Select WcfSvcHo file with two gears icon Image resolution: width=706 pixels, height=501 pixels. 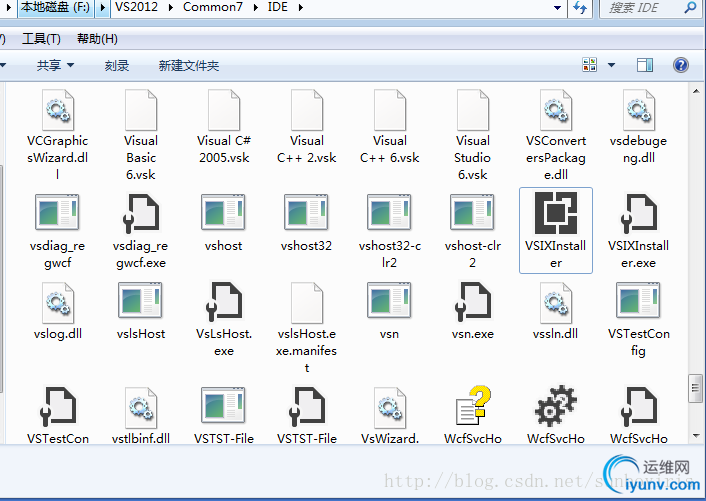point(556,415)
